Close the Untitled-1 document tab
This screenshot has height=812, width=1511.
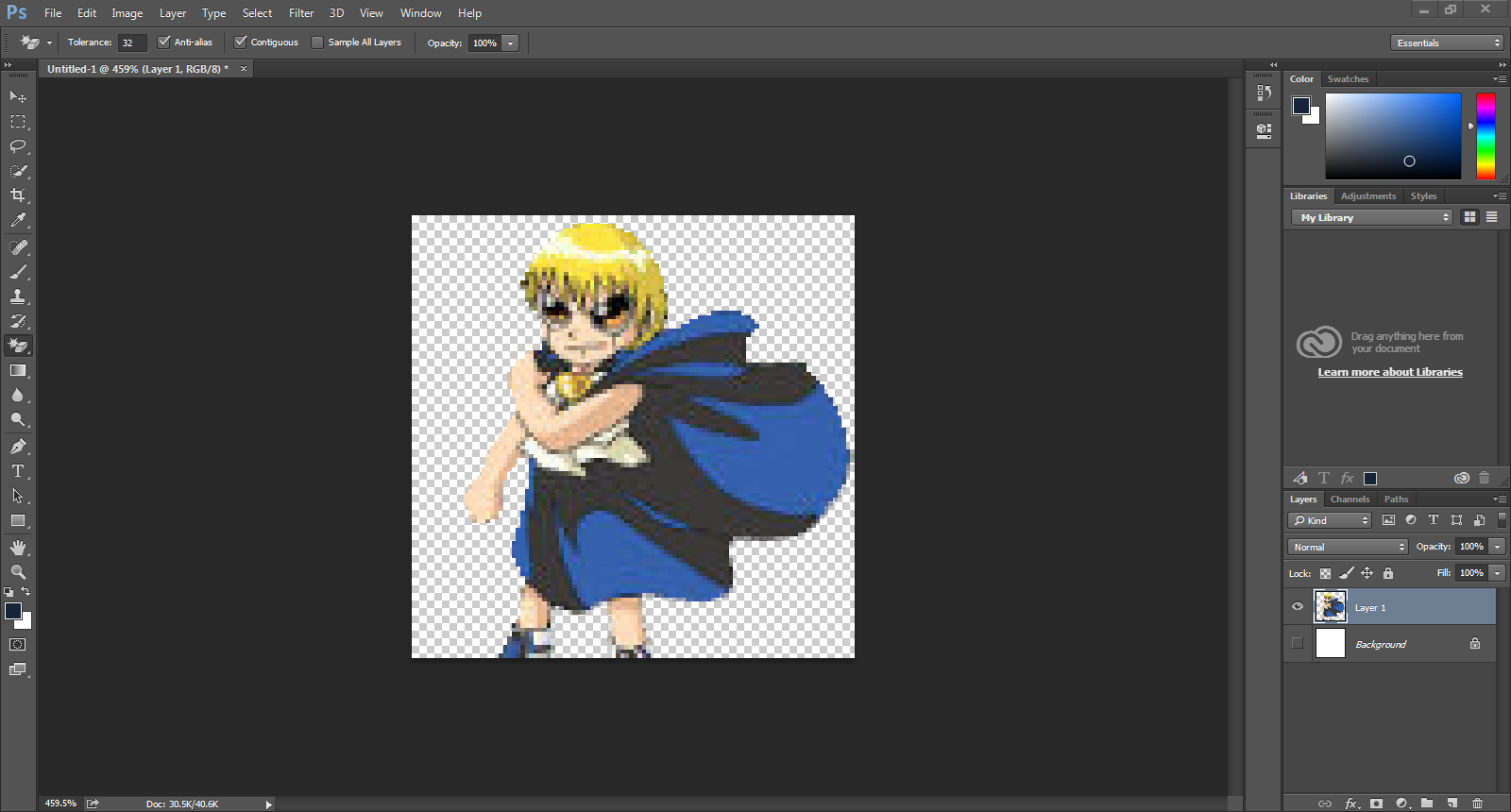click(243, 68)
